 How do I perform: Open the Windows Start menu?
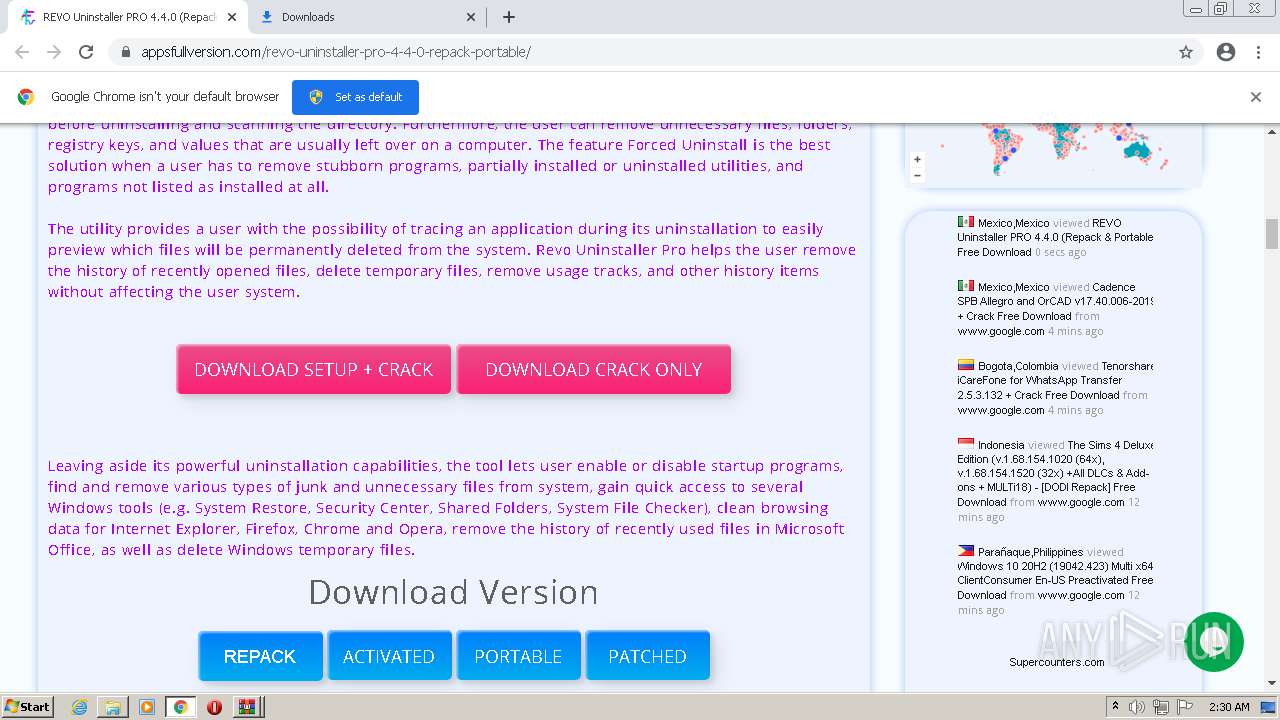(28, 707)
